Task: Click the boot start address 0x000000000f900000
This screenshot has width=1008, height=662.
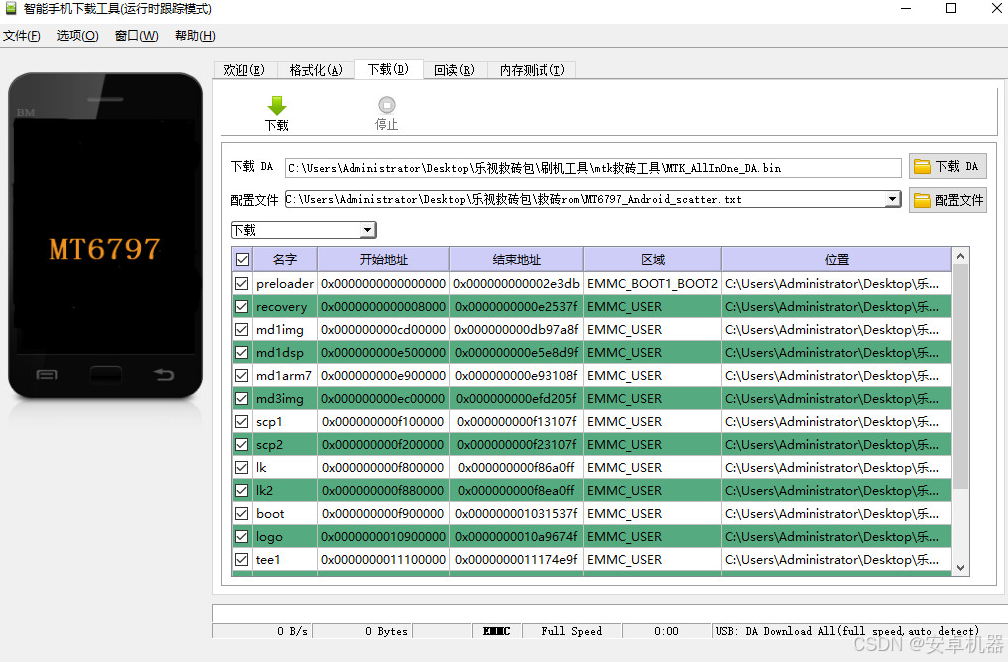Action: click(x=384, y=514)
